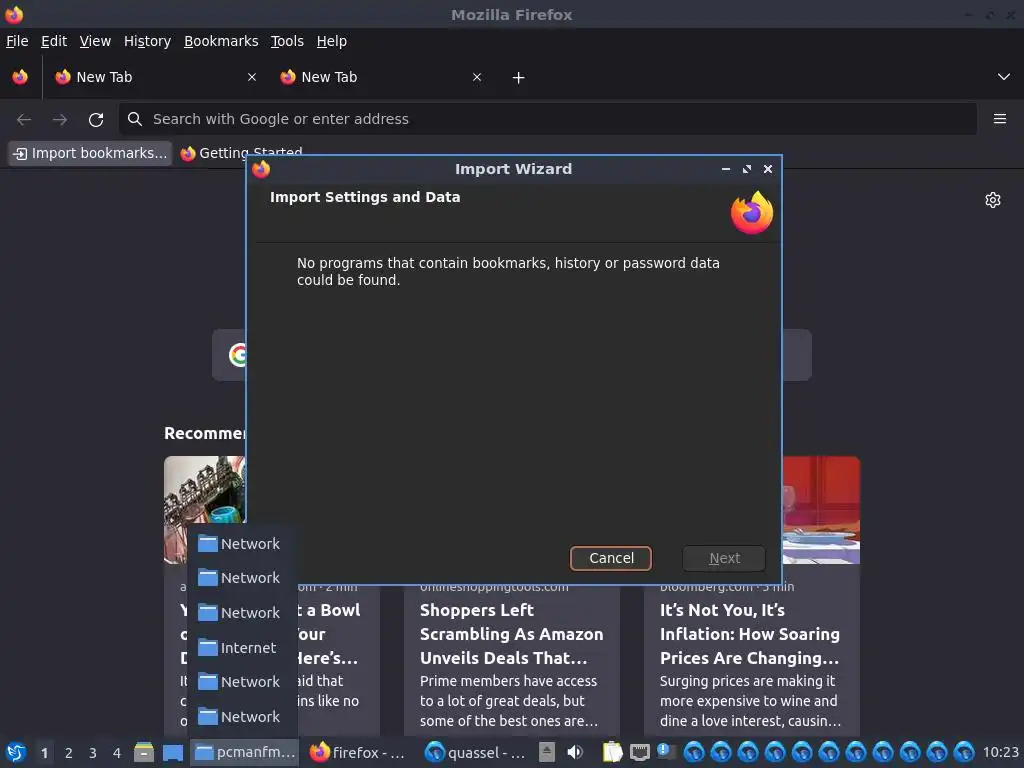Open the network connection tray icon
Image resolution: width=1024 pixels, height=768 pixels.
(x=639, y=752)
